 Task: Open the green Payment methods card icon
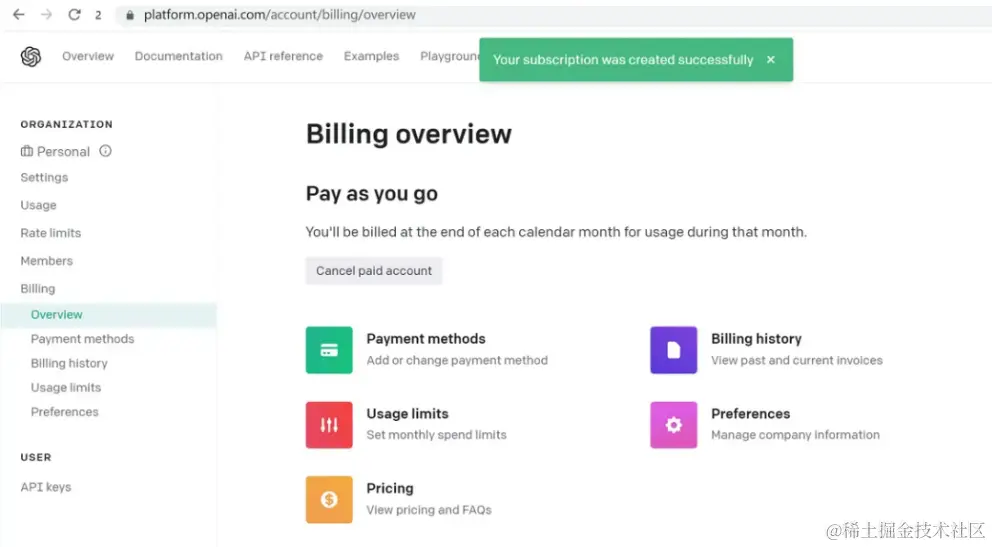(329, 350)
